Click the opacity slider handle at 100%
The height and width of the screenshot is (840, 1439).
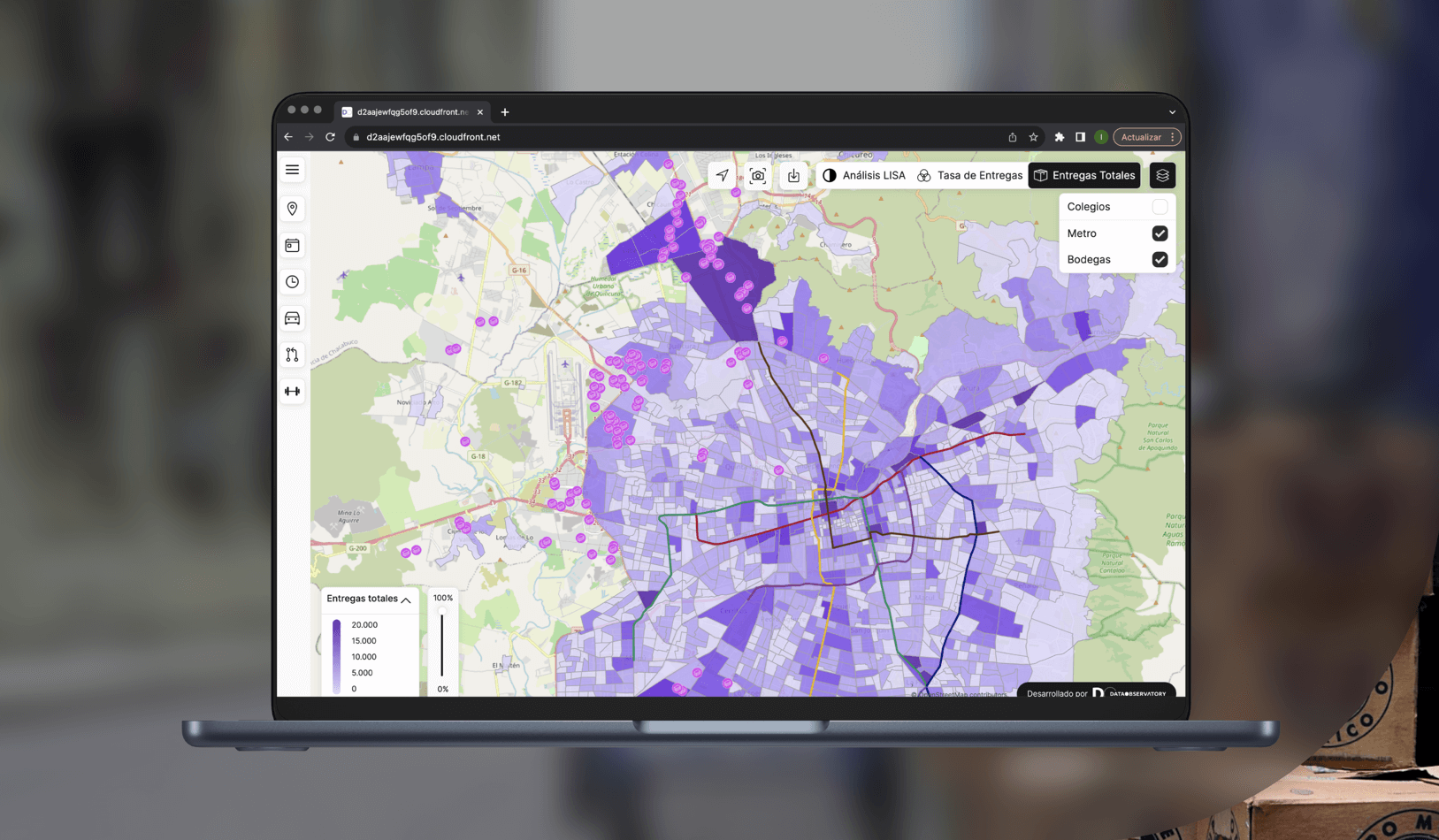click(442, 611)
